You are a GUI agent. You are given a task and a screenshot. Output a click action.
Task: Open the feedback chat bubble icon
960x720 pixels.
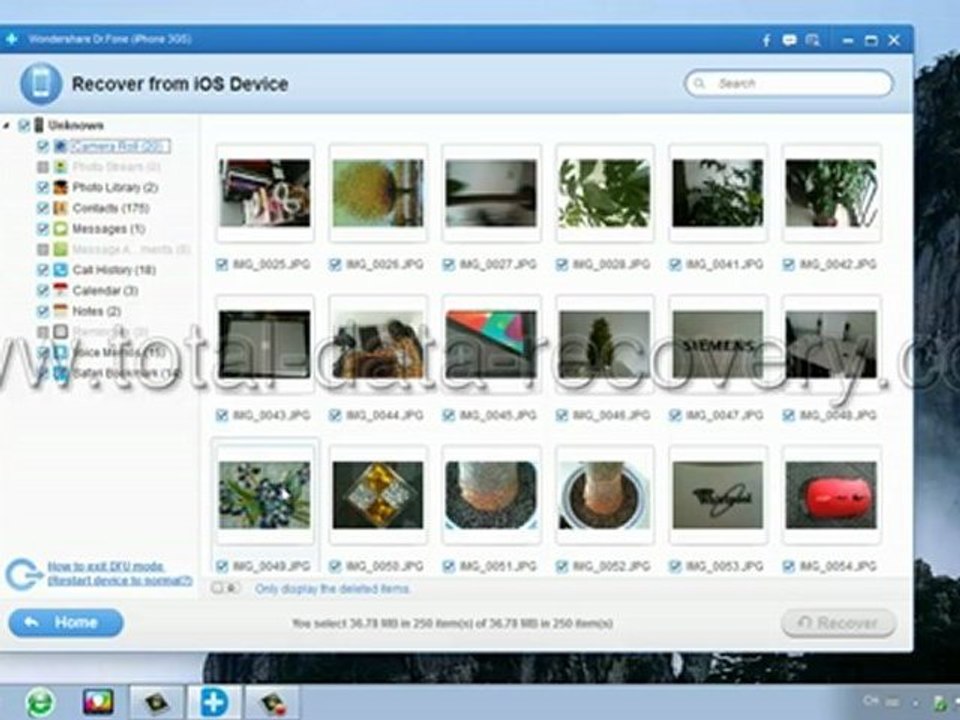(789, 40)
